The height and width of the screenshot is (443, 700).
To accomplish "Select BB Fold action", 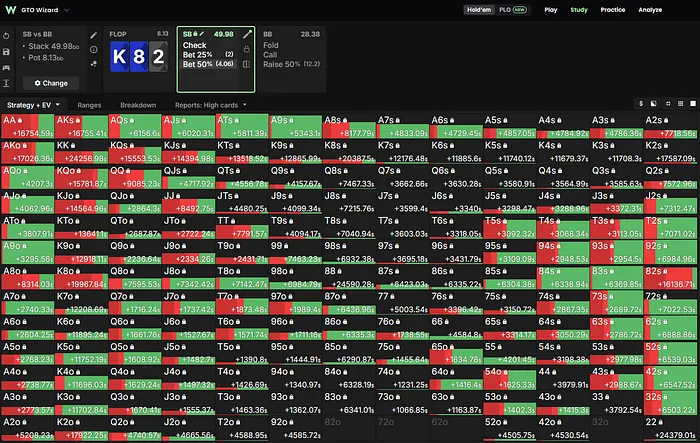I will [x=271, y=45].
